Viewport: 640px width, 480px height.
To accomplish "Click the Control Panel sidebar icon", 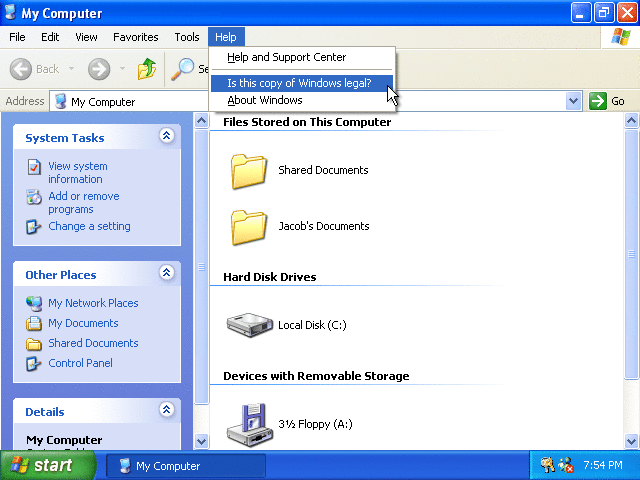I will click(33, 364).
